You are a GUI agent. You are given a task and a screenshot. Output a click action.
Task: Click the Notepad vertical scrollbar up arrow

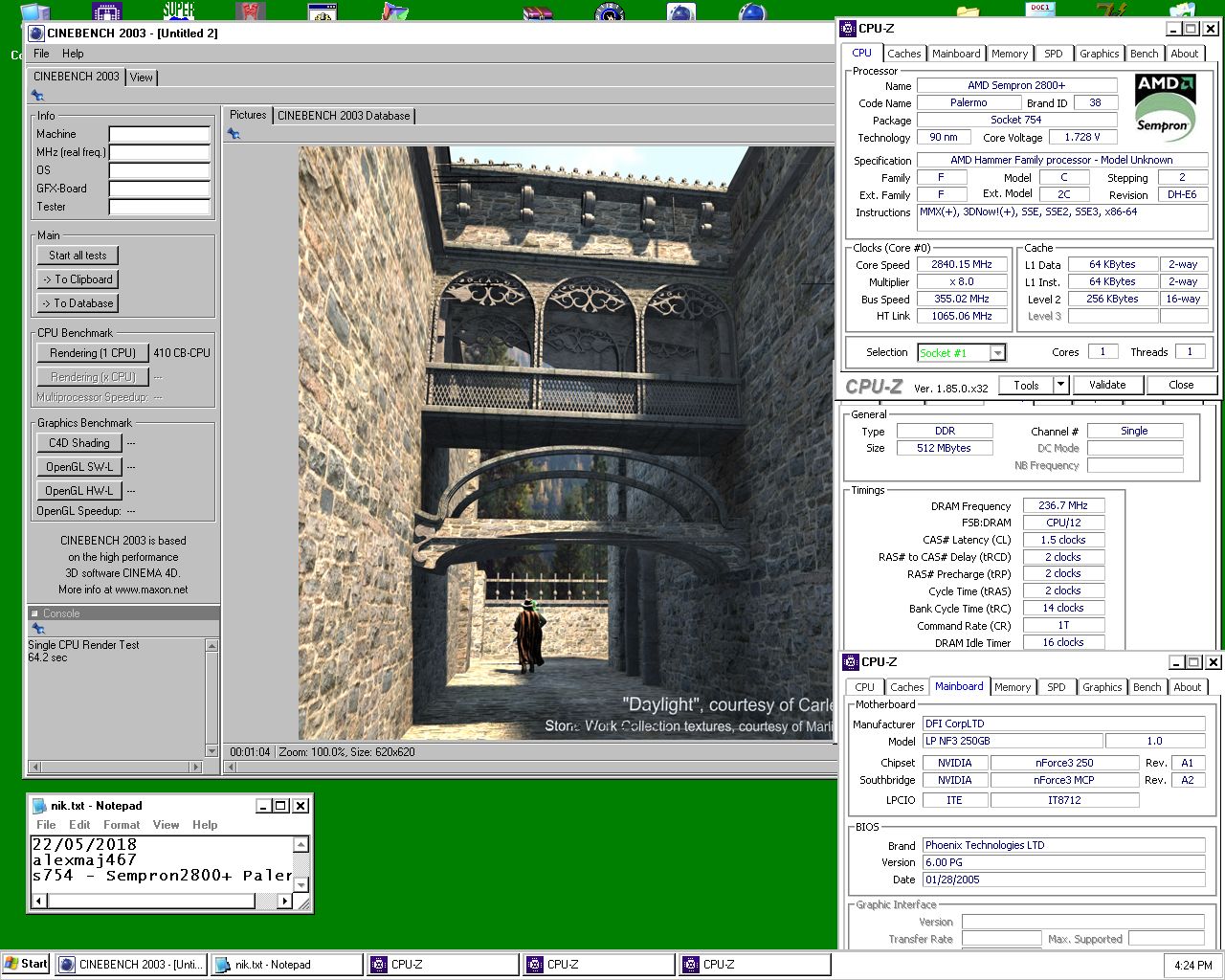tap(301, 844)
